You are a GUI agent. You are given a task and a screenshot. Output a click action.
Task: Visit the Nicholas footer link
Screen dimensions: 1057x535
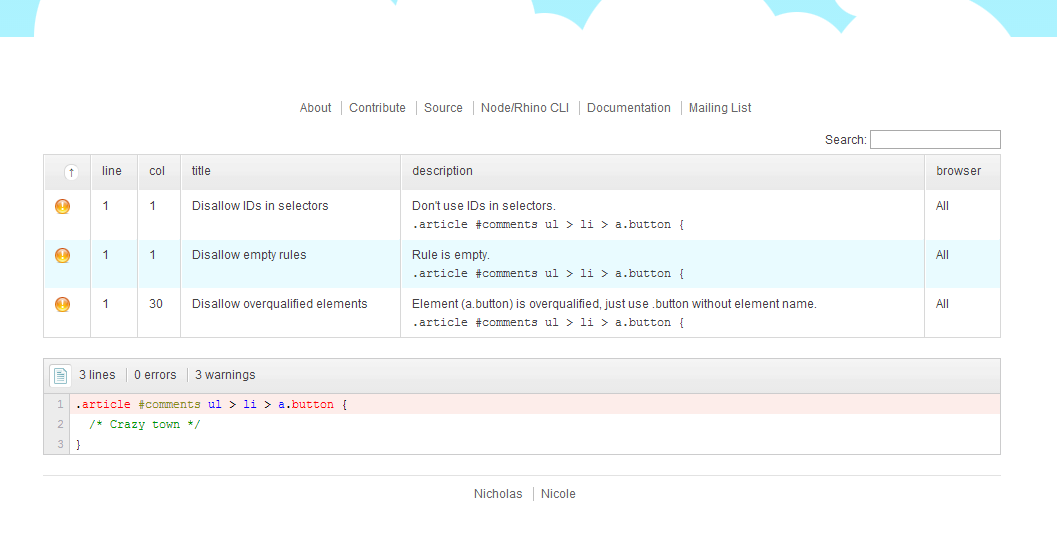(x=498, y=494)
